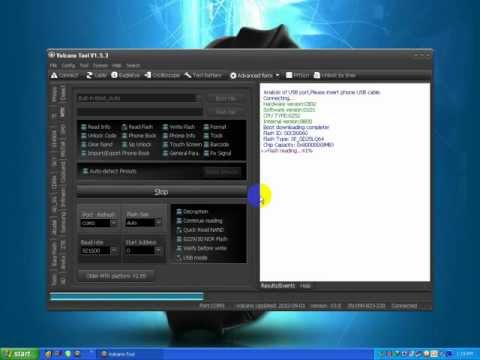Viewport: 480px width, 360px height.
Task: Select Import/Export Phone Book option
Action: (x=116, y=153)
